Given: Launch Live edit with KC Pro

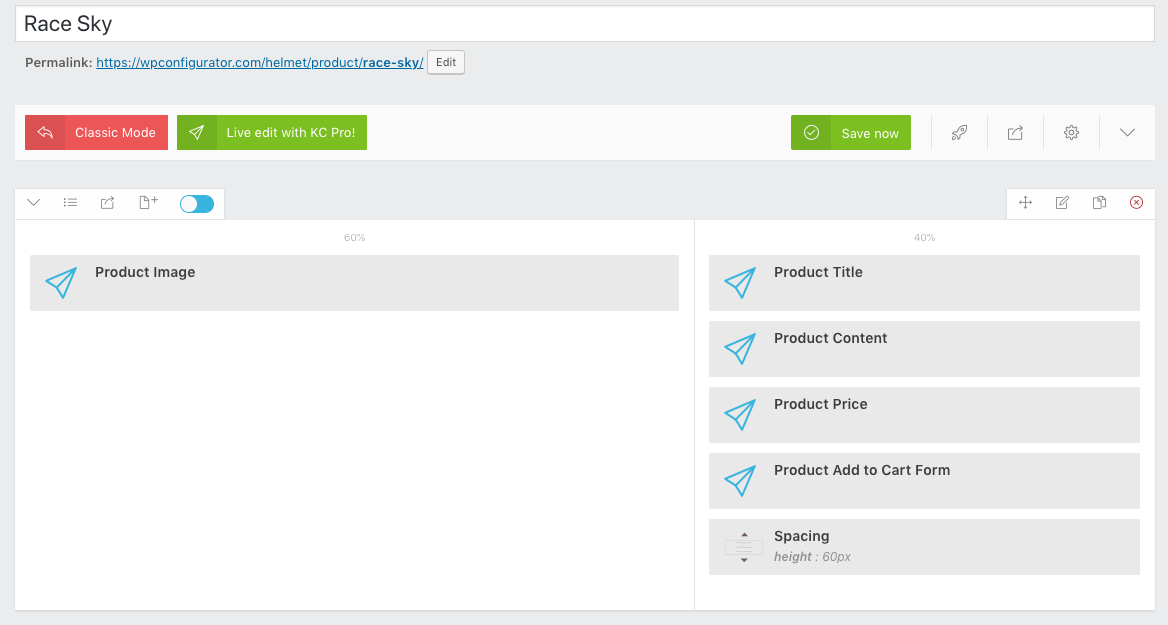Looking at the screenshot, I should pyautogui.click(x=272, y=133).
